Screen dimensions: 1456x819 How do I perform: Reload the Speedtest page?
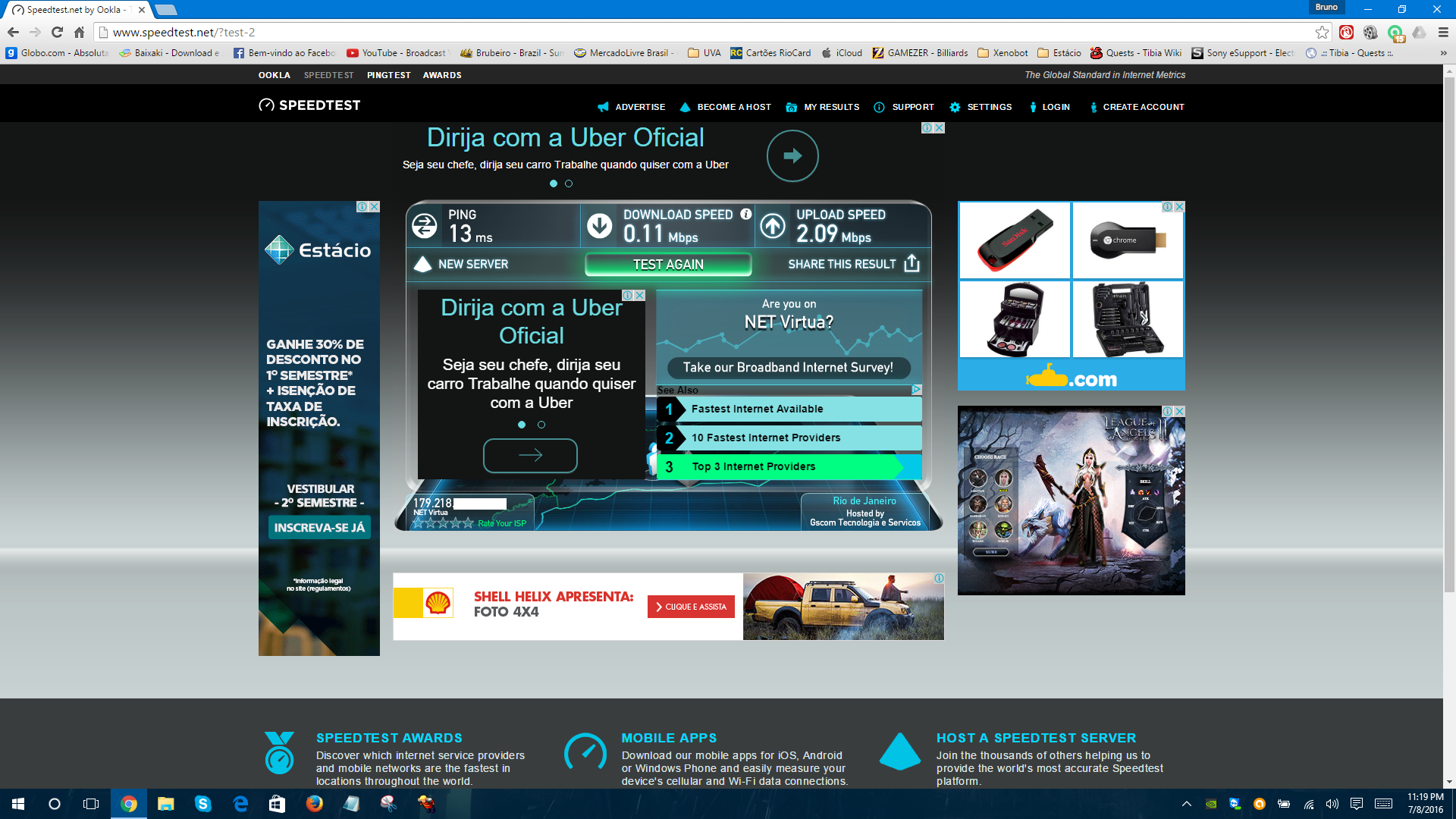click(57, 32)
